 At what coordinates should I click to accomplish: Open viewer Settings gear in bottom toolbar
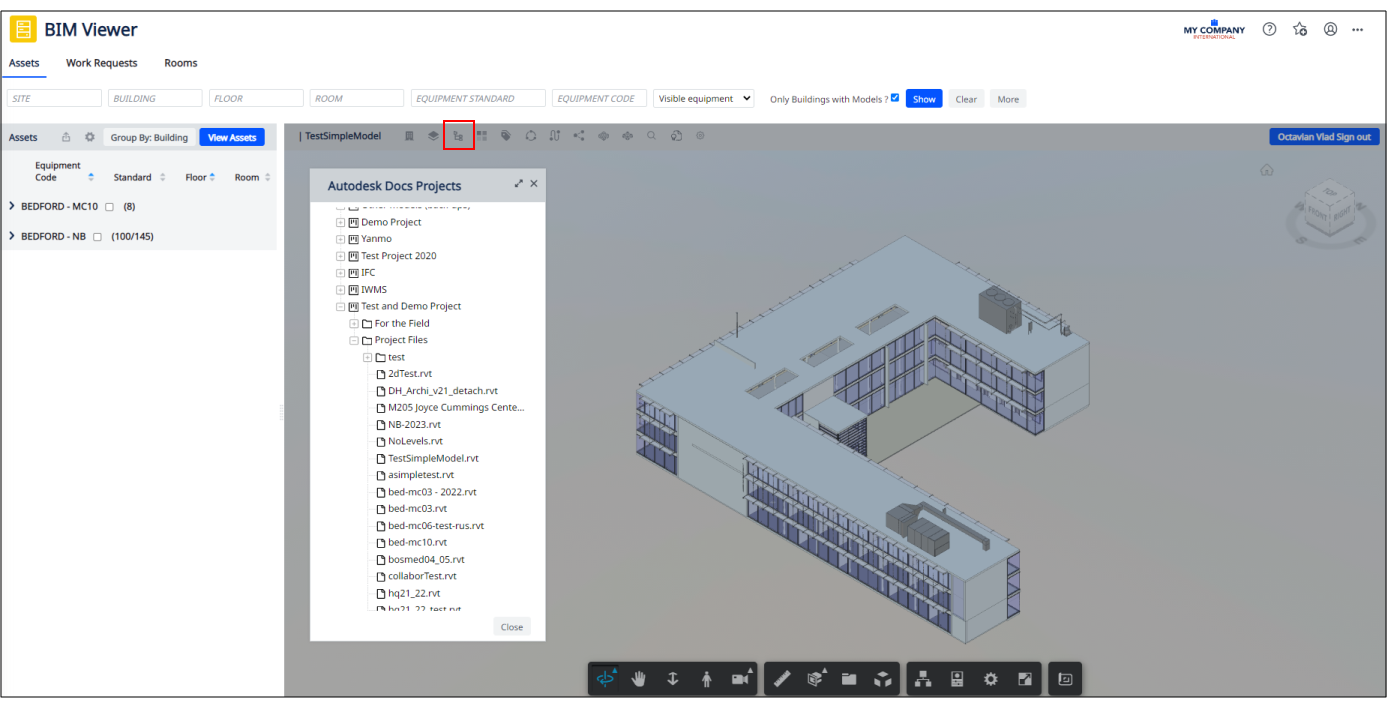pyautogui.click(x=991, y=679)
